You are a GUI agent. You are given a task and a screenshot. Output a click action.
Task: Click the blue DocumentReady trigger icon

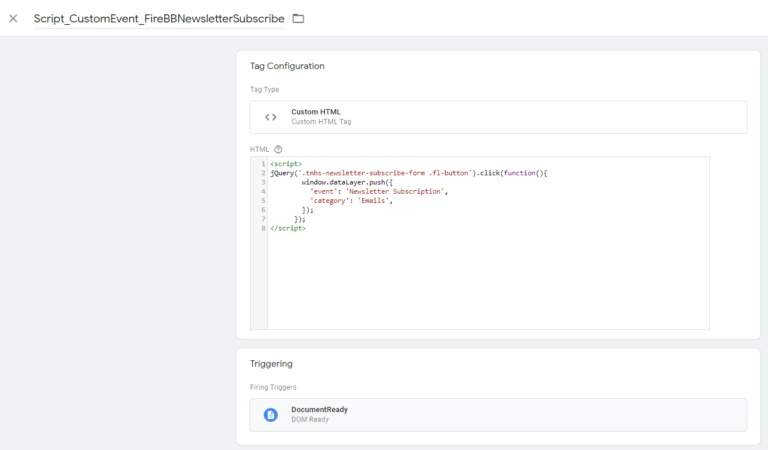tap(271, 415)
